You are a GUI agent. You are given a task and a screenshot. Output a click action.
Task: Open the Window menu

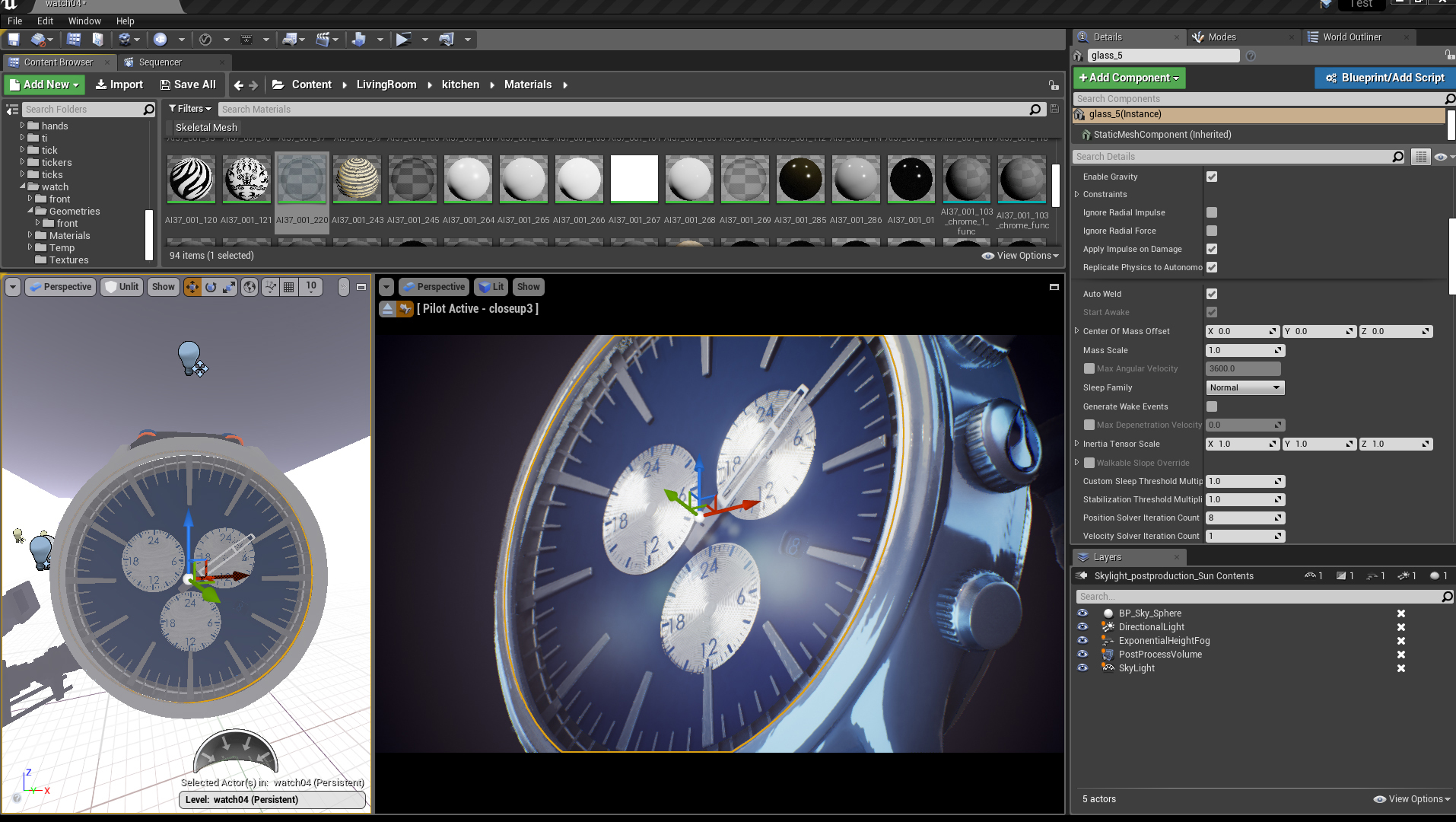click(x=84, y=21)
